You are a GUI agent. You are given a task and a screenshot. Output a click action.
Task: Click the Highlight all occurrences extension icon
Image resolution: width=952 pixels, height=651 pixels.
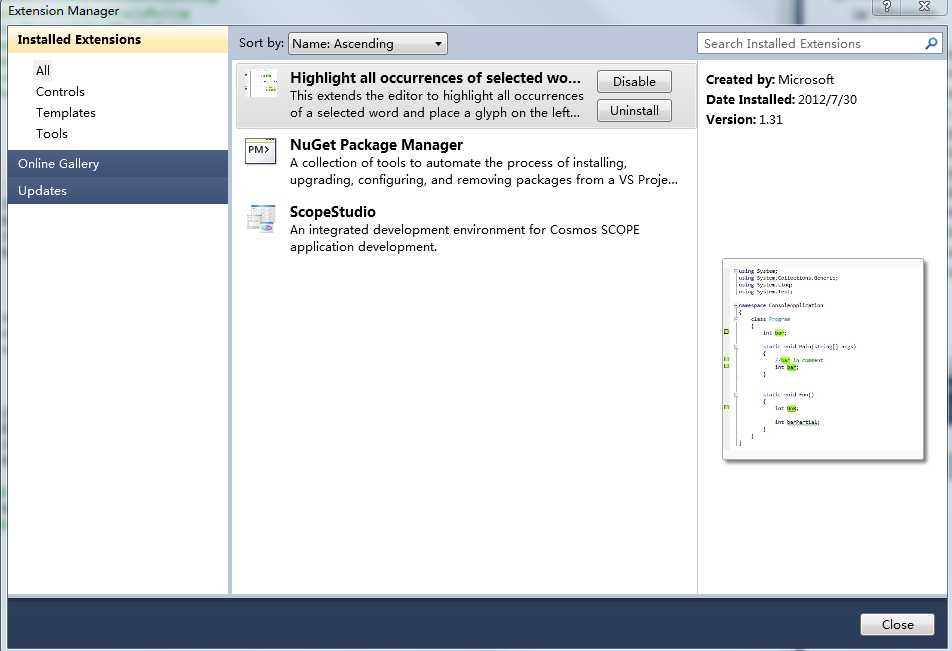click(261, 83)
